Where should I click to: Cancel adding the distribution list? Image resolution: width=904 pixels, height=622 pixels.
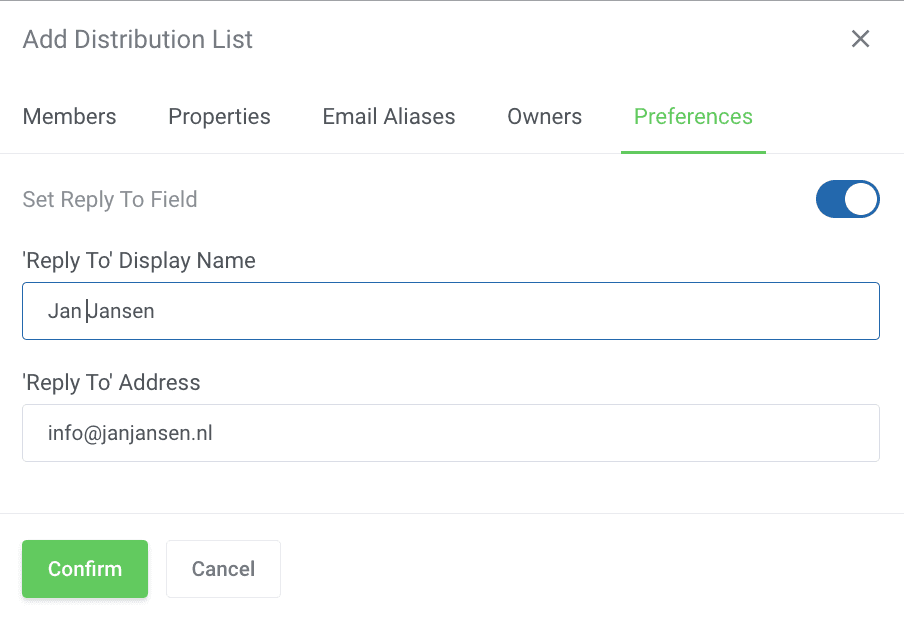tap(223, 569)
